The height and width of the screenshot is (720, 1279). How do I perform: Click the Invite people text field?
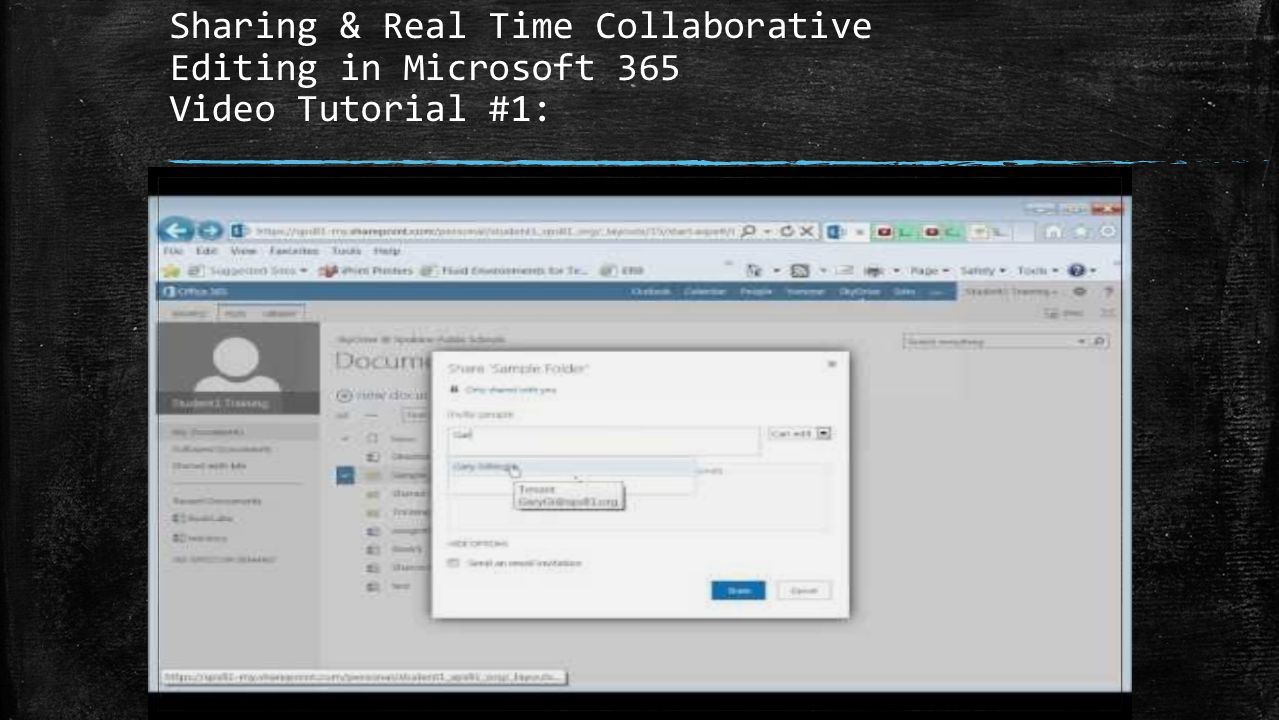[604, 441]
